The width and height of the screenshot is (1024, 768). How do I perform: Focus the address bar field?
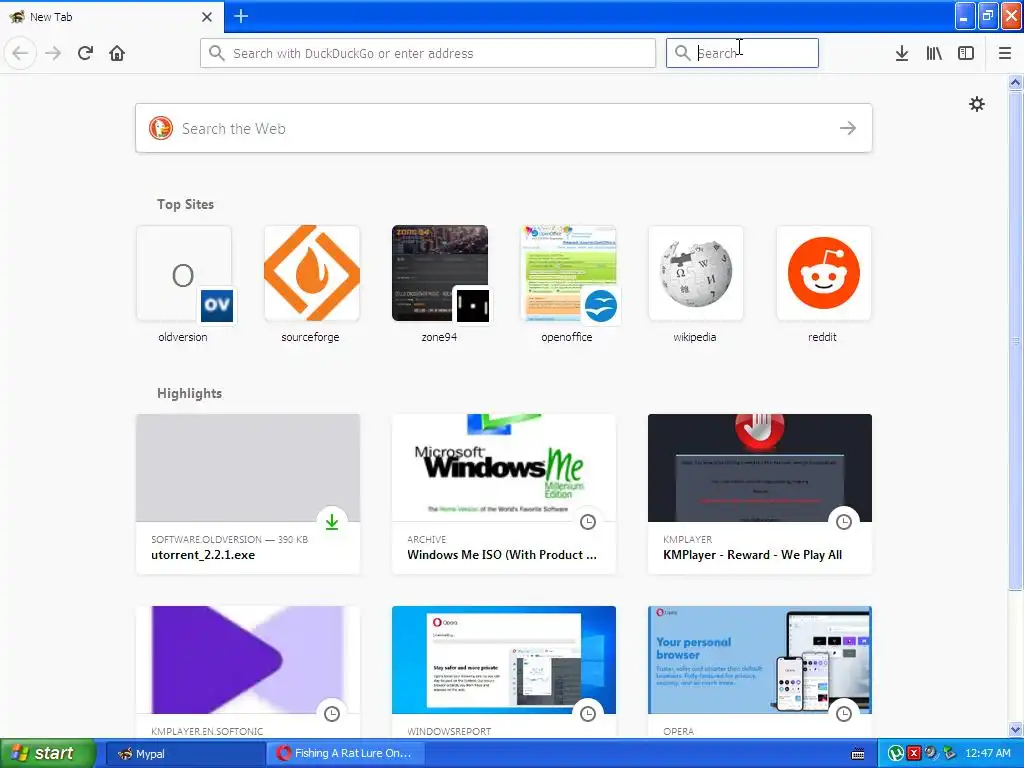pyautogui.click(x=428, y=53)
